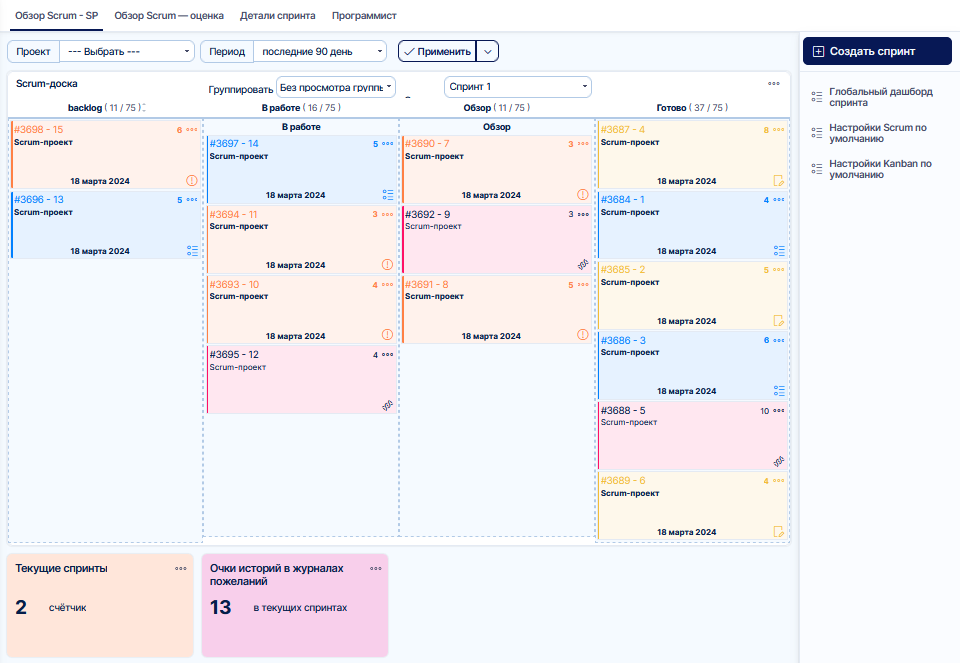Open the Детали спринта tab
Viewport: 960px width, 663px height.
pos(277,15)
